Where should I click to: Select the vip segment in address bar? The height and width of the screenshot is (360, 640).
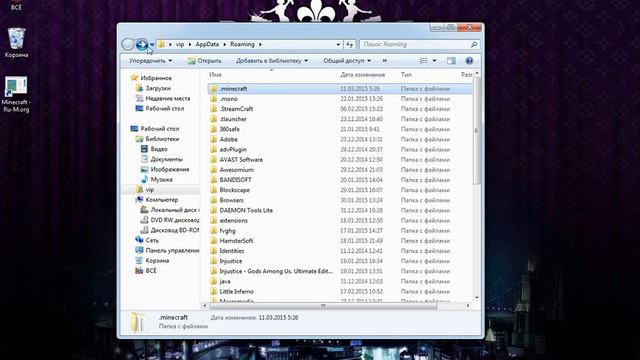point(180,44)
